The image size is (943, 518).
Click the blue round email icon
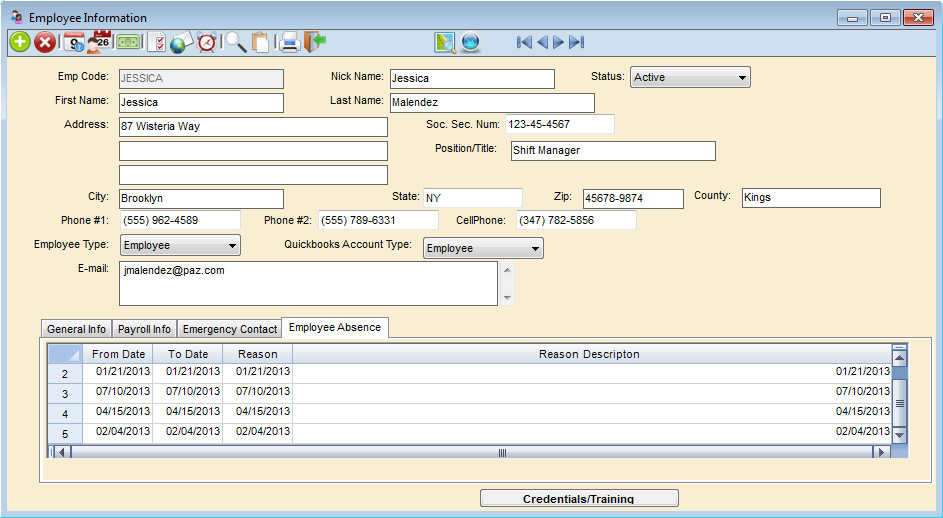pyautogui.click(x=471, y=42)
